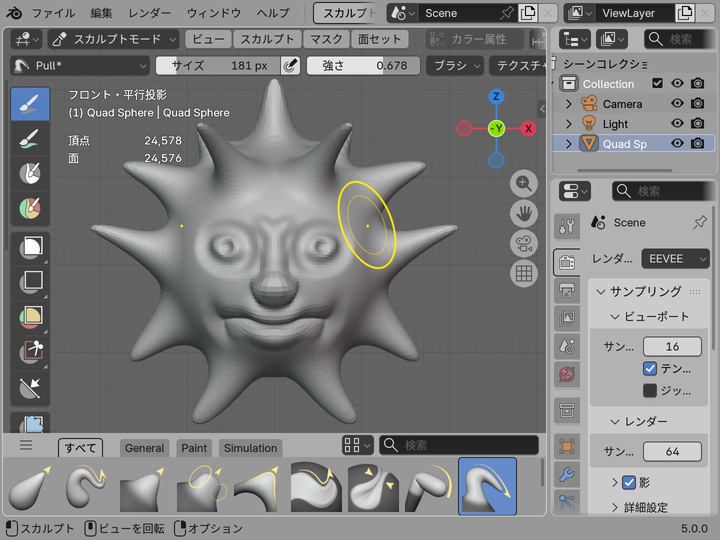
Task: Select the Line Project tool
Action: [31, 388]
